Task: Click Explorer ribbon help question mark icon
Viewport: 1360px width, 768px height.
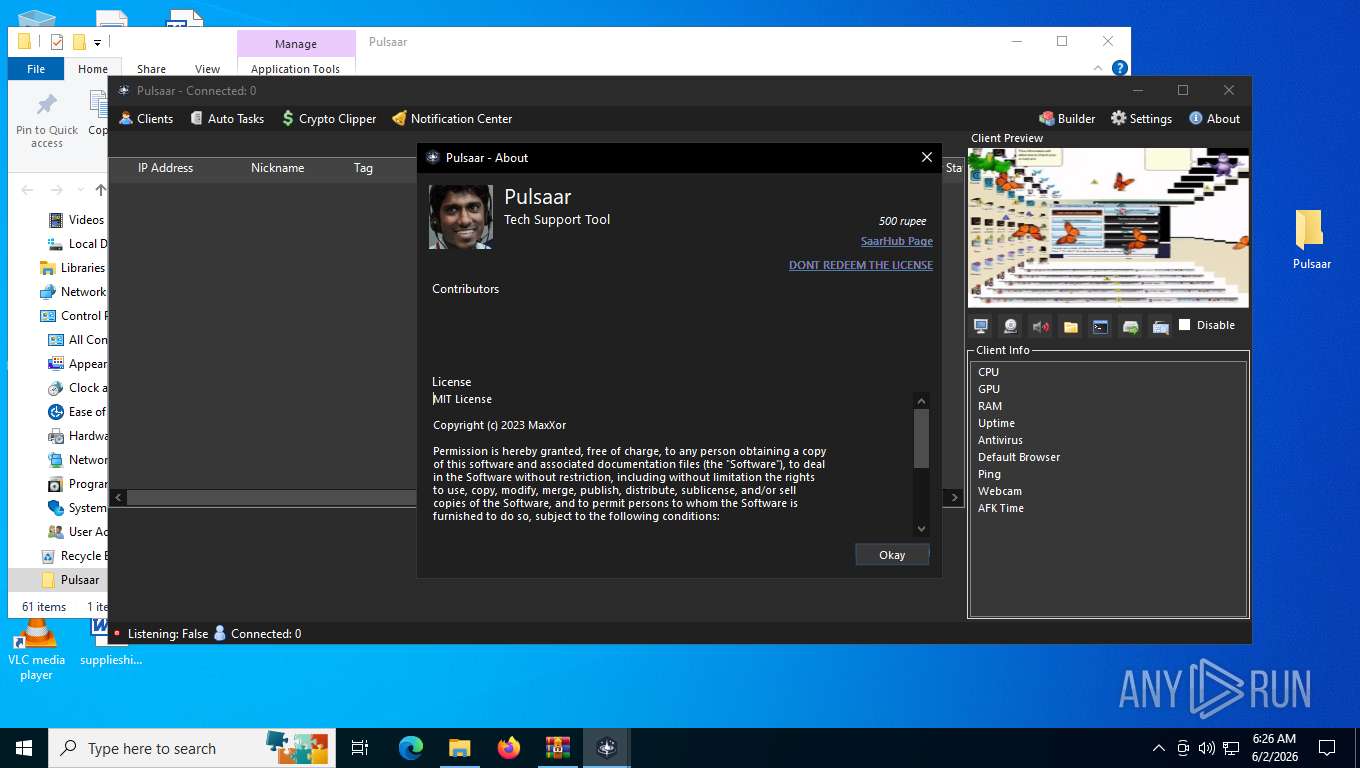Action: [1120, 68]
